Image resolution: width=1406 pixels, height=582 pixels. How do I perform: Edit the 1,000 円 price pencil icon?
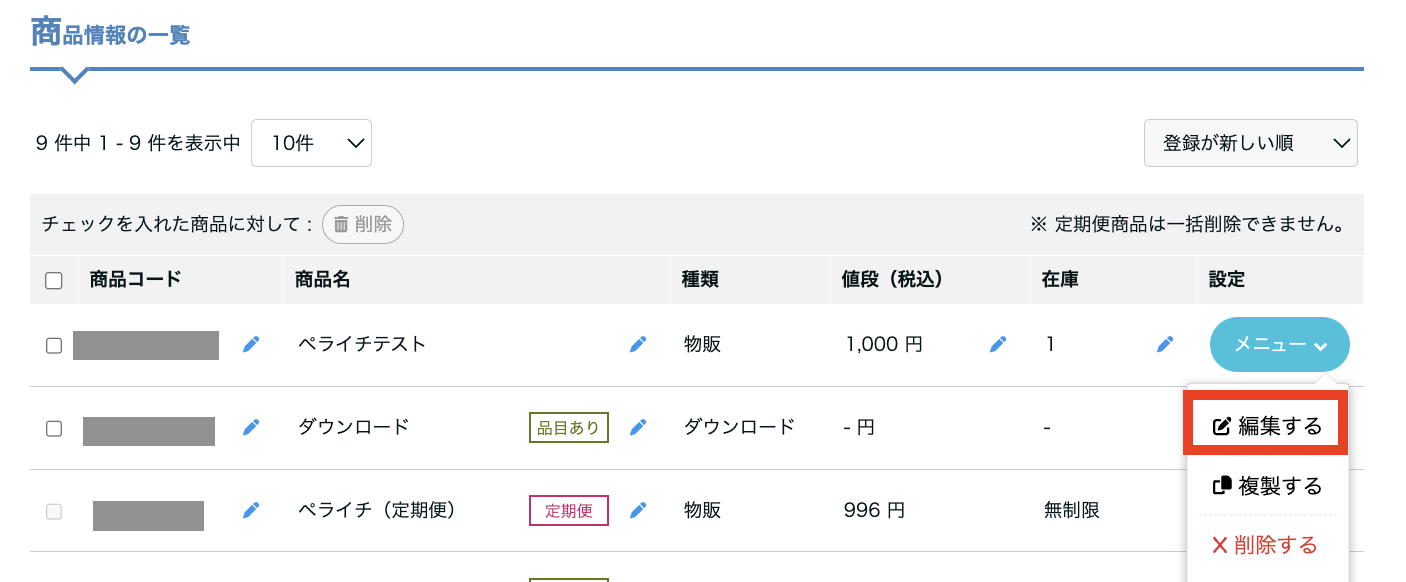[998, 344]
